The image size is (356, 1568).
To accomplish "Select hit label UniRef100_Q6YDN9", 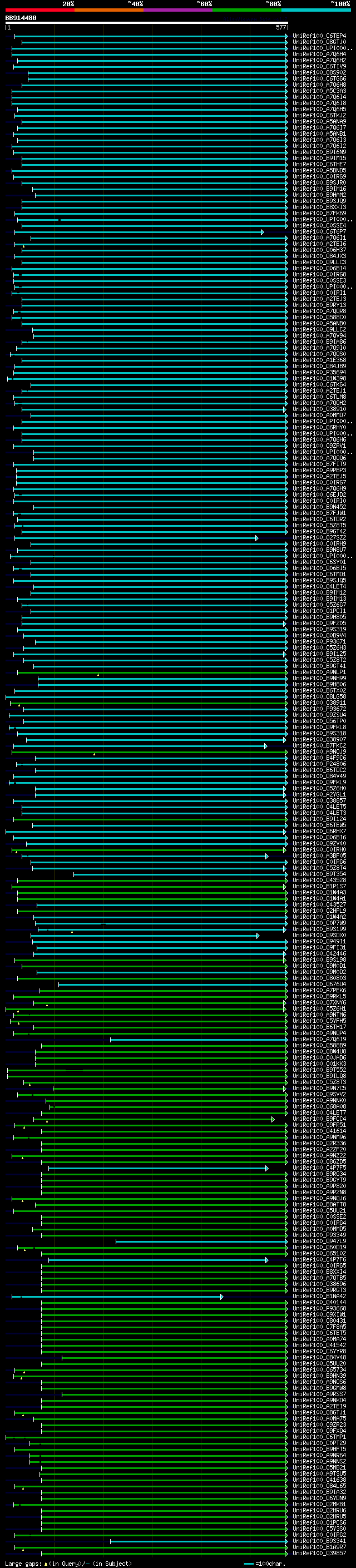I will (319, 1498).
